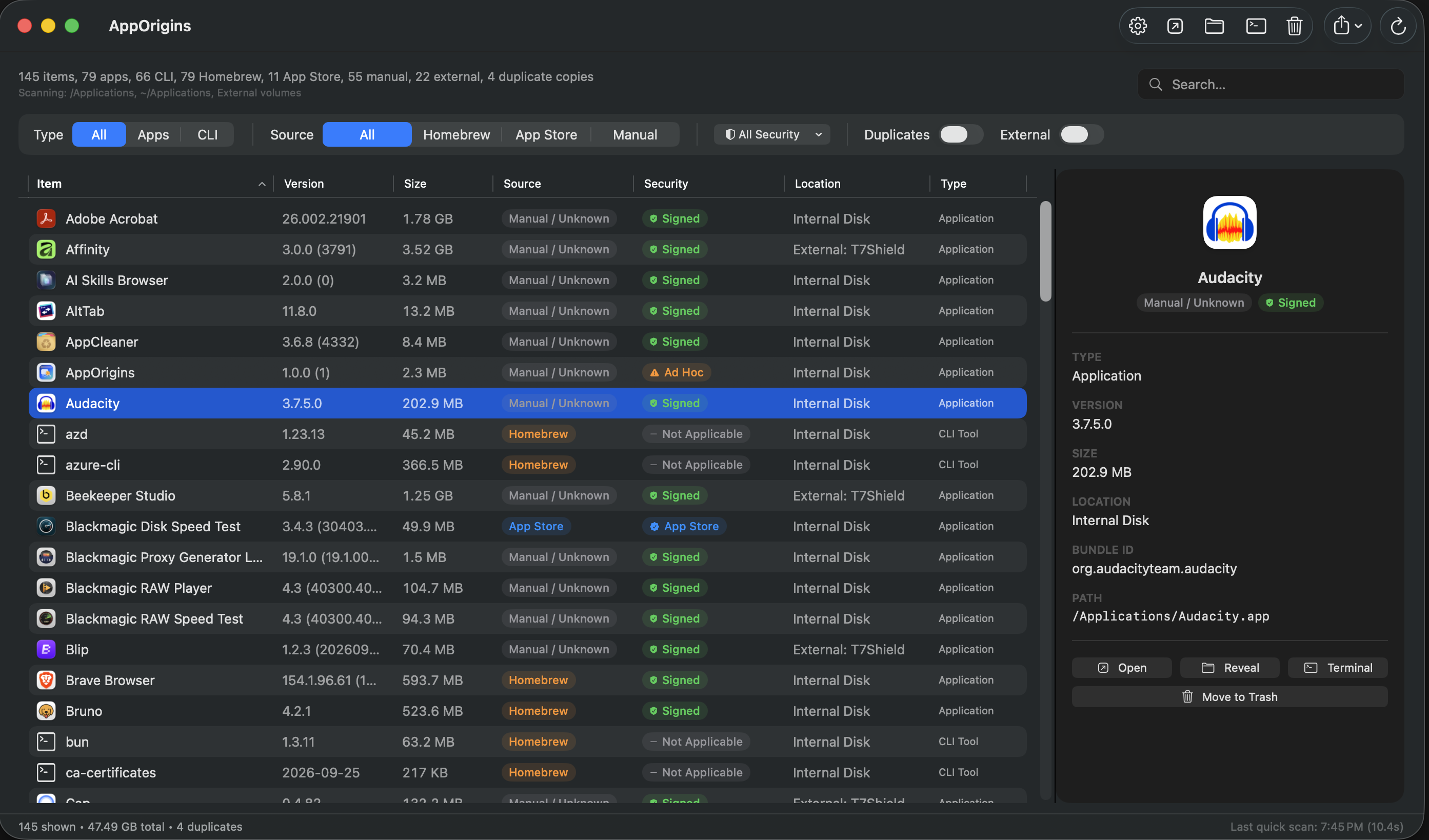The width and height of the screenshot is (1429, 840).
Task: Open settings via the gear toolbar icon
Action: [x=1138, y=26]
